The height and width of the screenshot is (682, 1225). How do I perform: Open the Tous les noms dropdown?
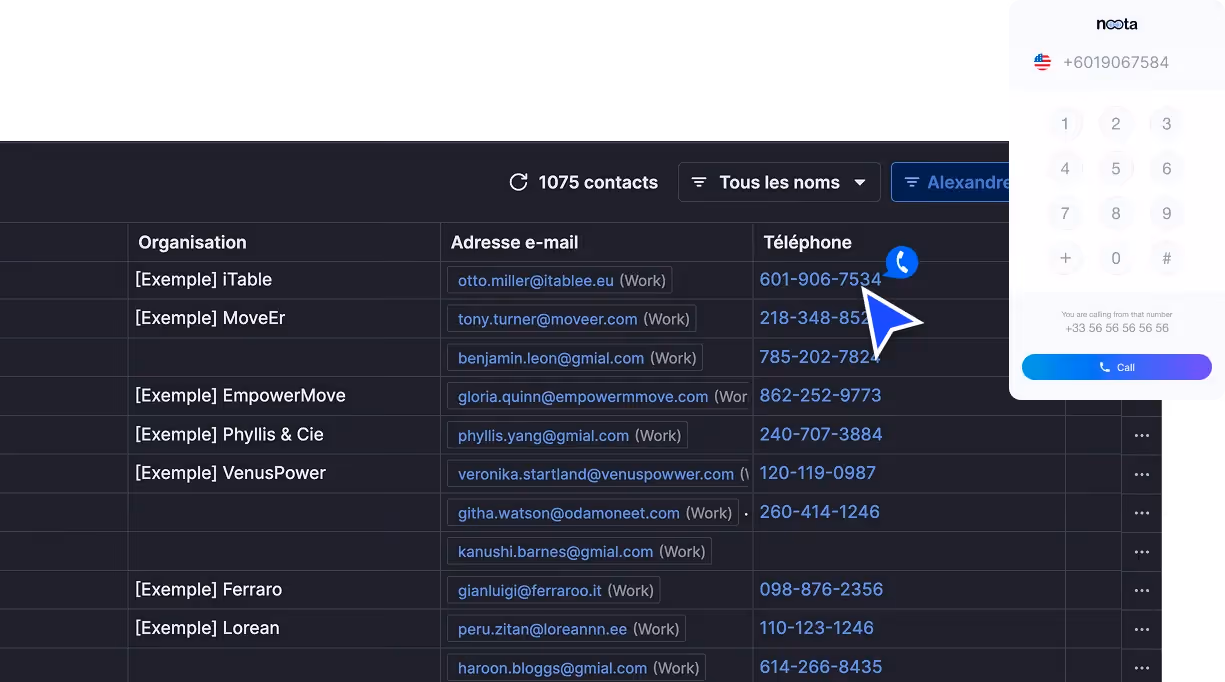click(779, 182)
